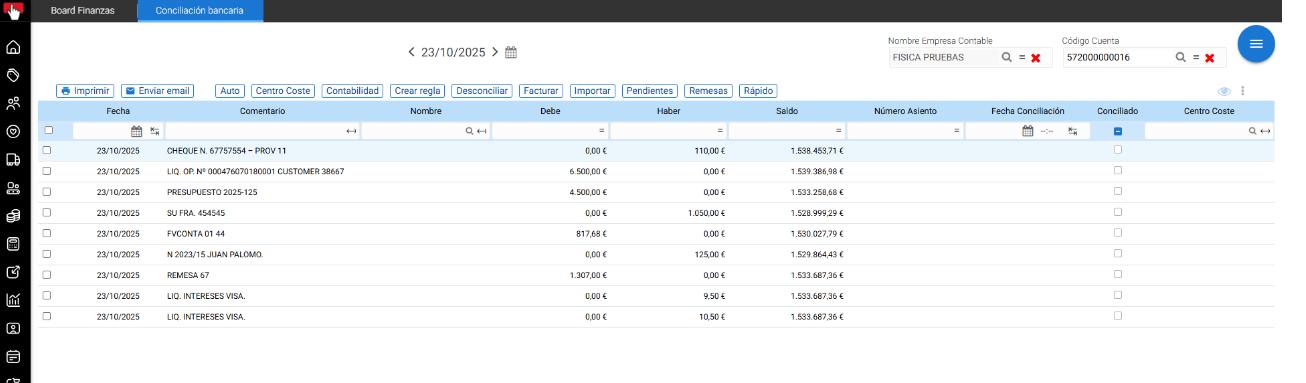This screenshot has width=1306, height=383.
Task: Click the date text 23/10/2025 at top
Action: click(x=453, y=52)
